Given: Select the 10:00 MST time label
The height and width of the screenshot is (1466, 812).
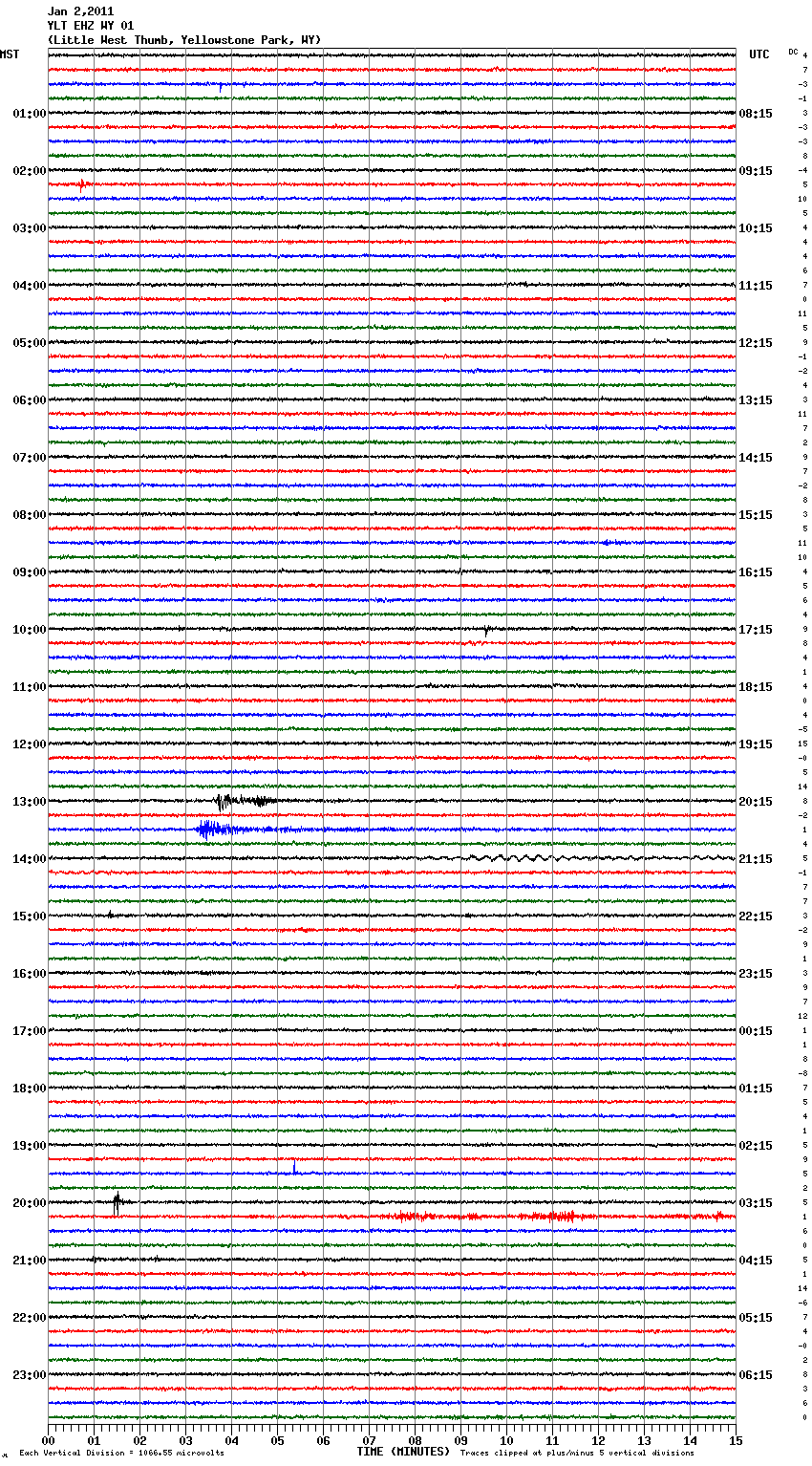Looking at the screenshot, I should point(30,630).
